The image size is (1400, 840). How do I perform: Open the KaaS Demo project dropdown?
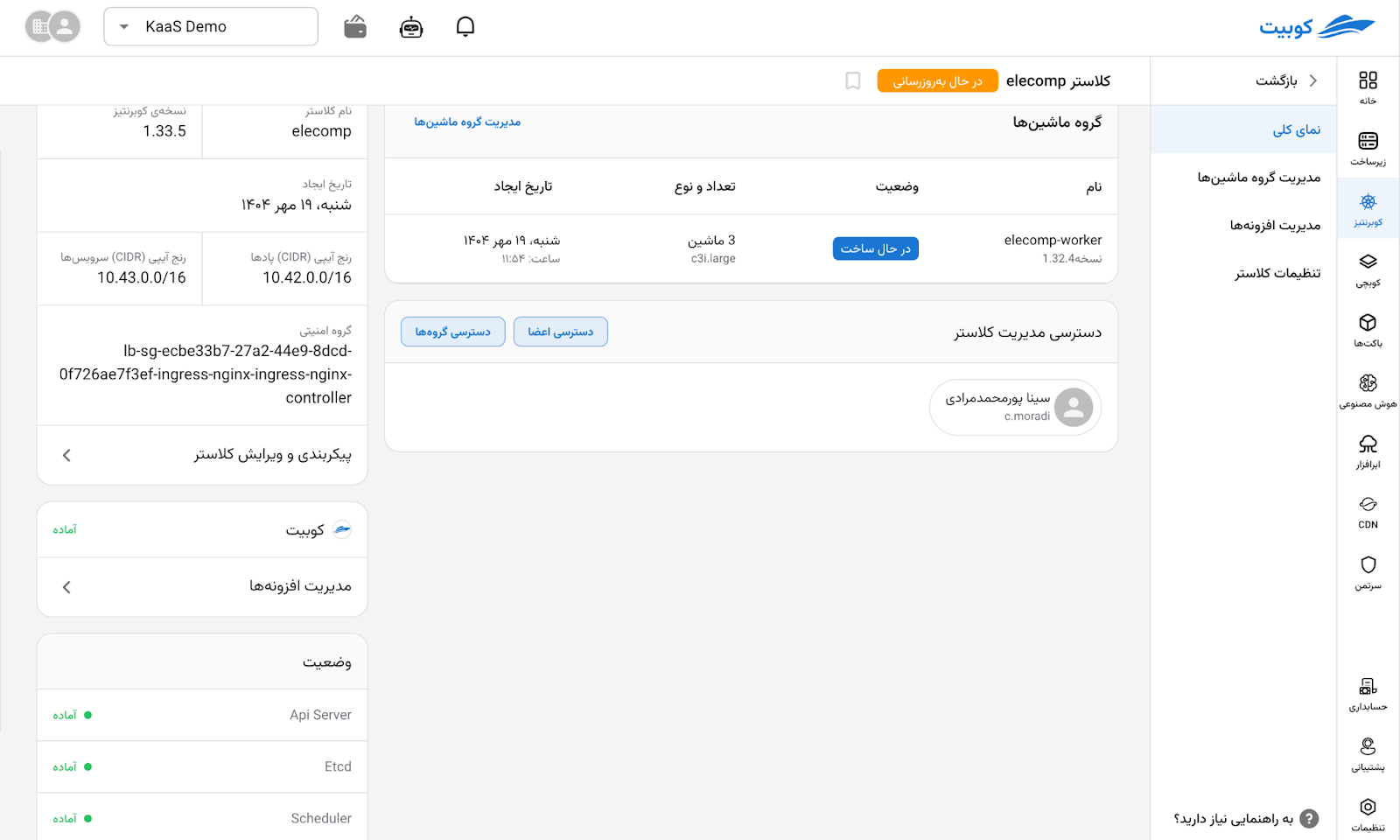pyautogui.click(x=211, y=27)
